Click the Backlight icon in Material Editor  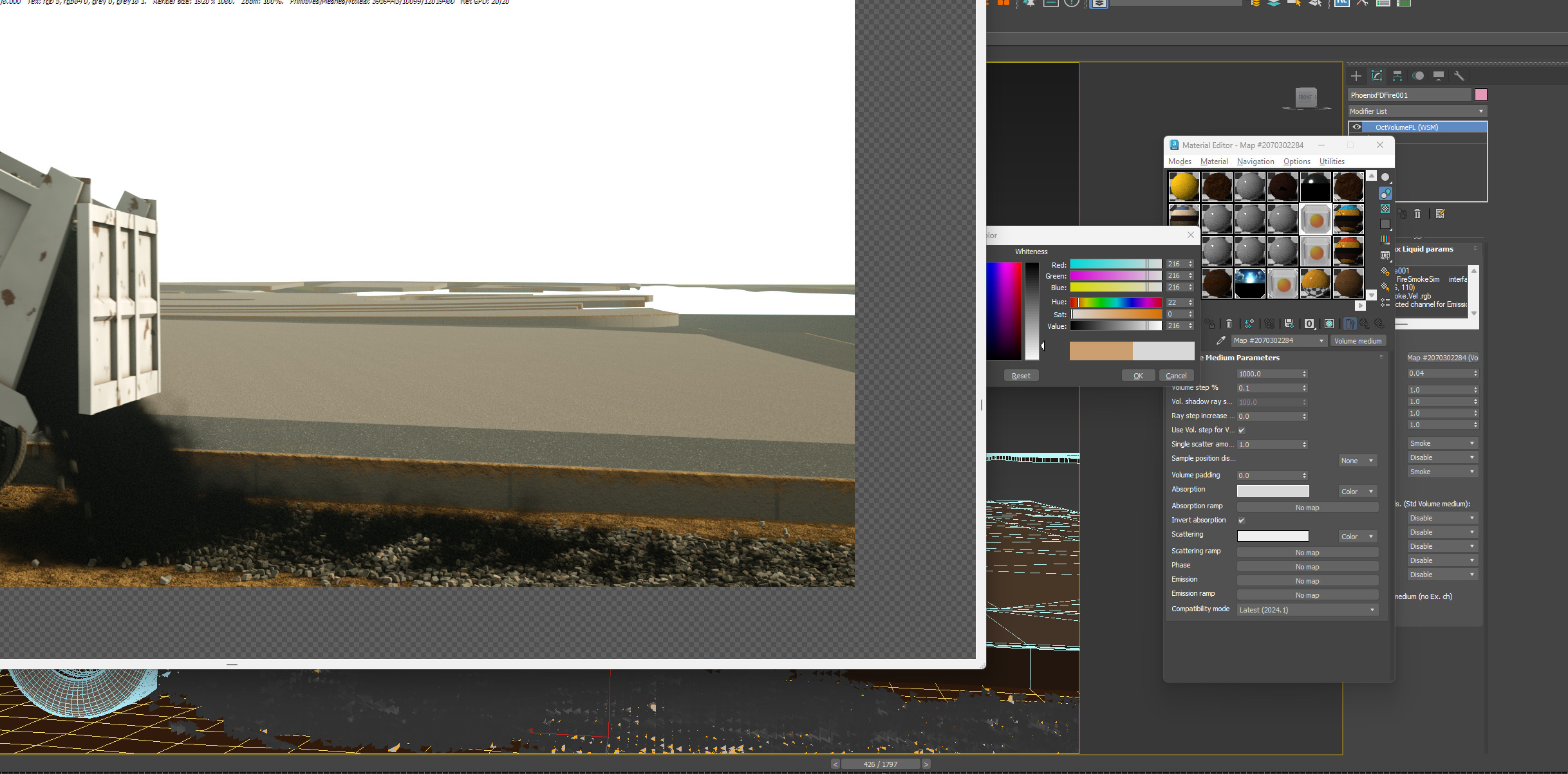pos(1385,193)
